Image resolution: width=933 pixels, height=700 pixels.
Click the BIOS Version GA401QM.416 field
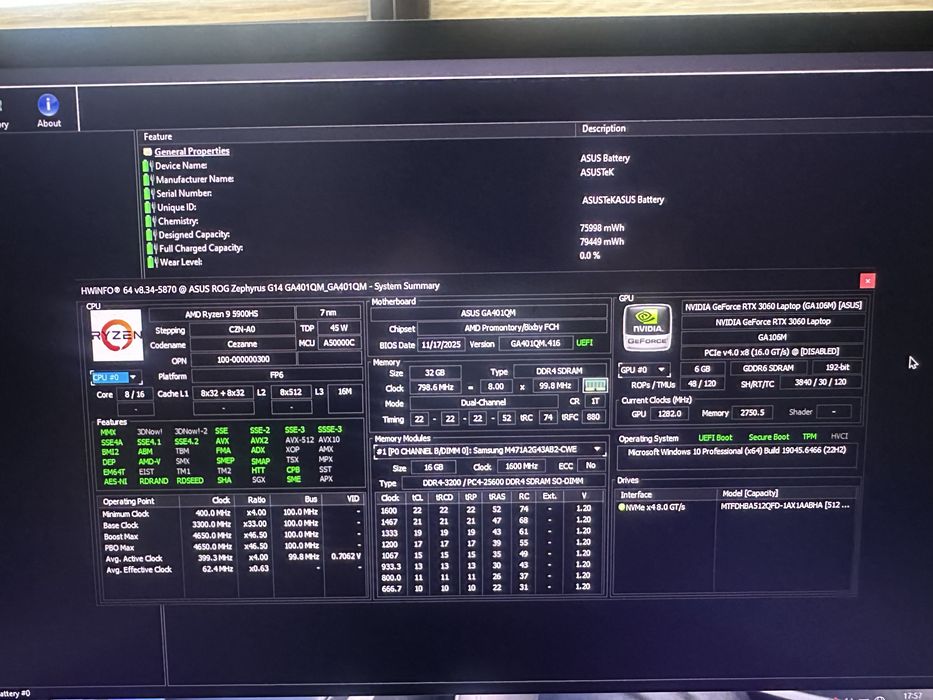point(535,343)
